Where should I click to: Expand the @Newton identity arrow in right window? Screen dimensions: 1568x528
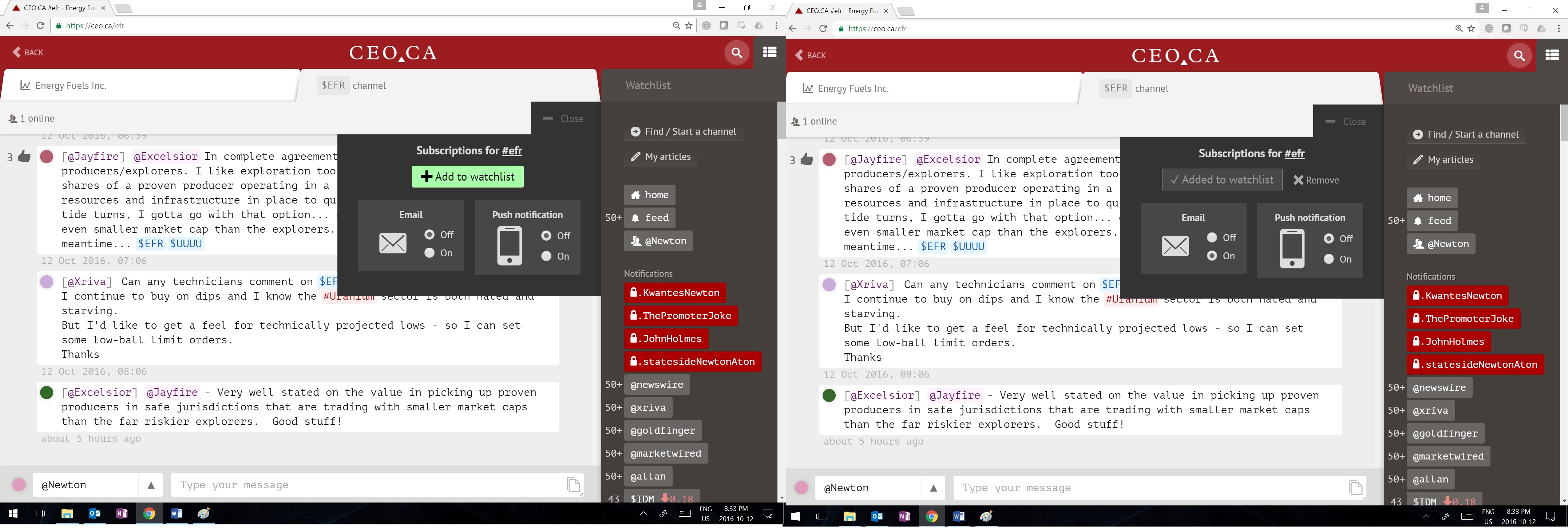[x=934, y=488]
